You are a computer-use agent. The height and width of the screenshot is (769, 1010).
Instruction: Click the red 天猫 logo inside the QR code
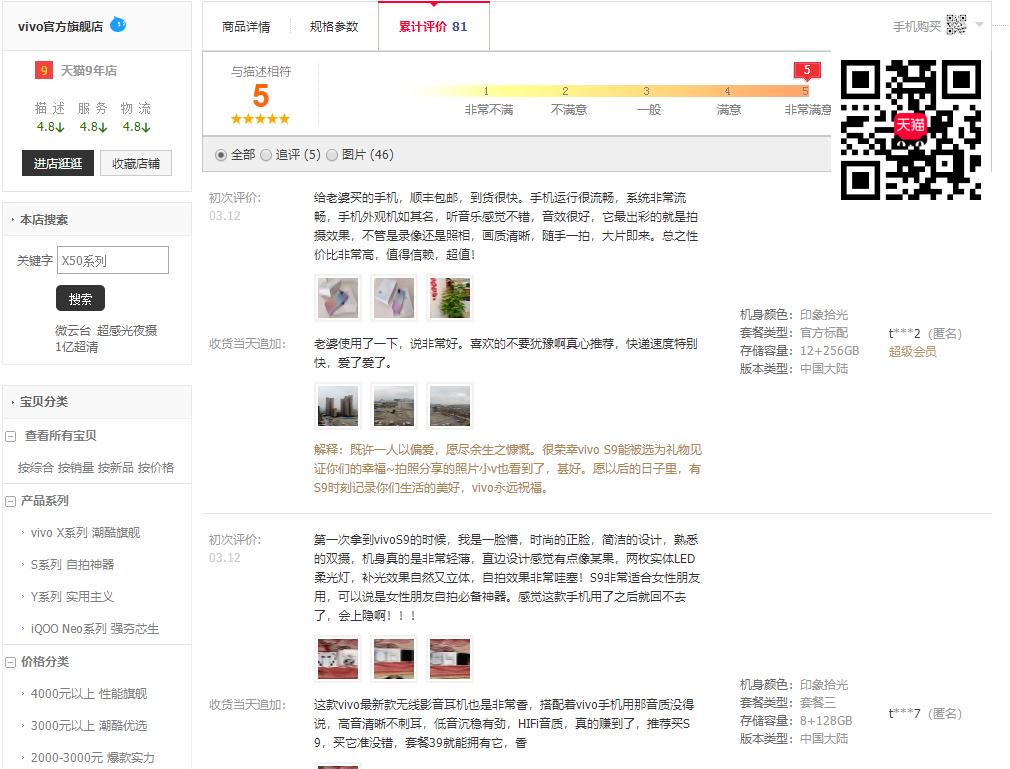coord(909,125)
